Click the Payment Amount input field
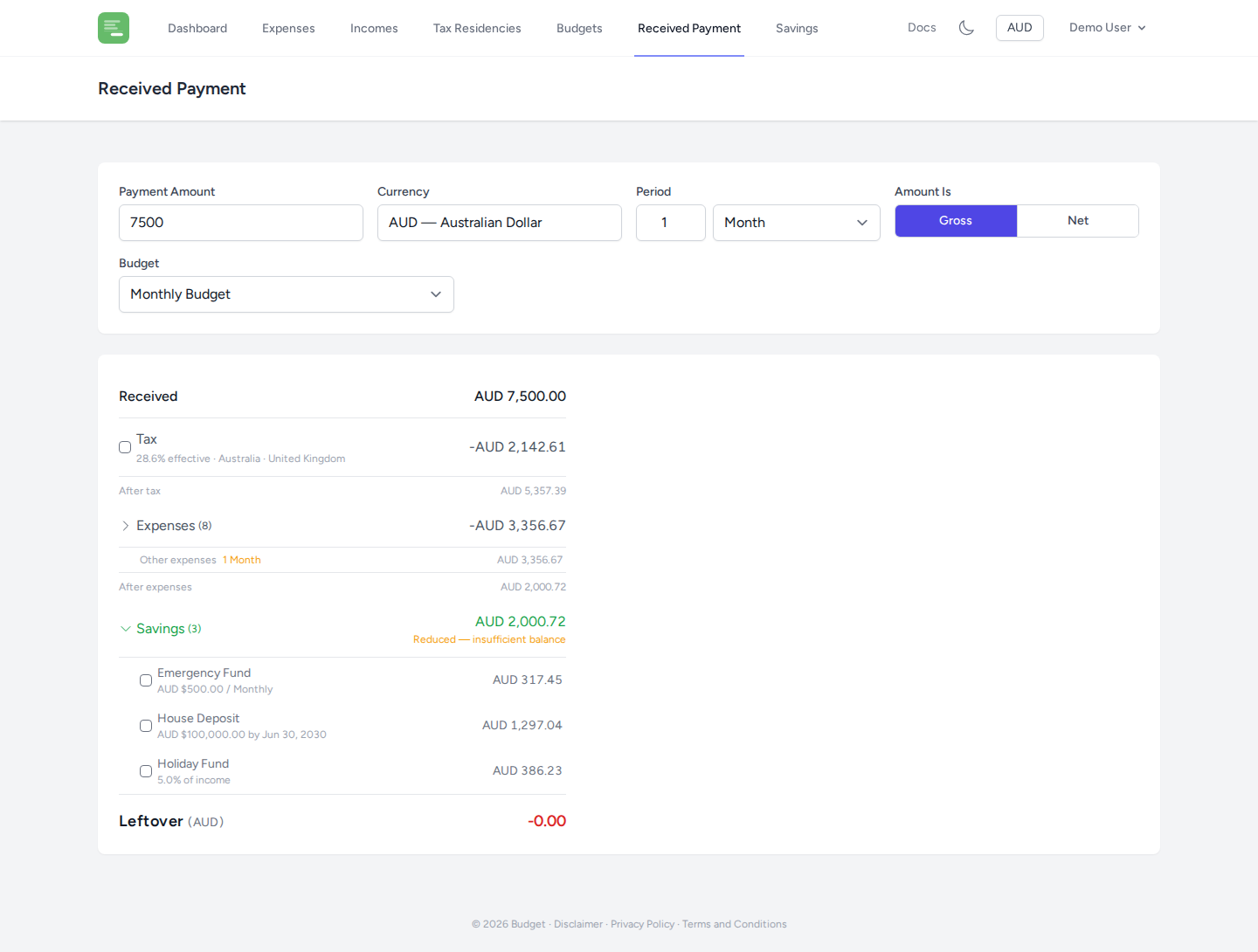This screenshot has width=1258, height=952. click(x=241, y=223)
